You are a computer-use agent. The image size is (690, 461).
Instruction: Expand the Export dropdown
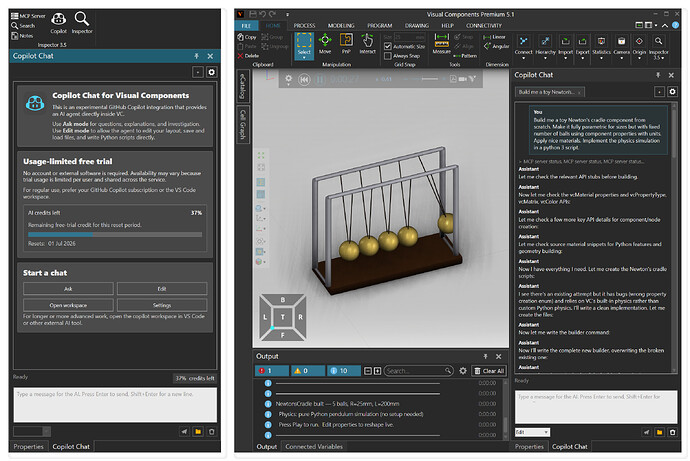click(583, 58)
